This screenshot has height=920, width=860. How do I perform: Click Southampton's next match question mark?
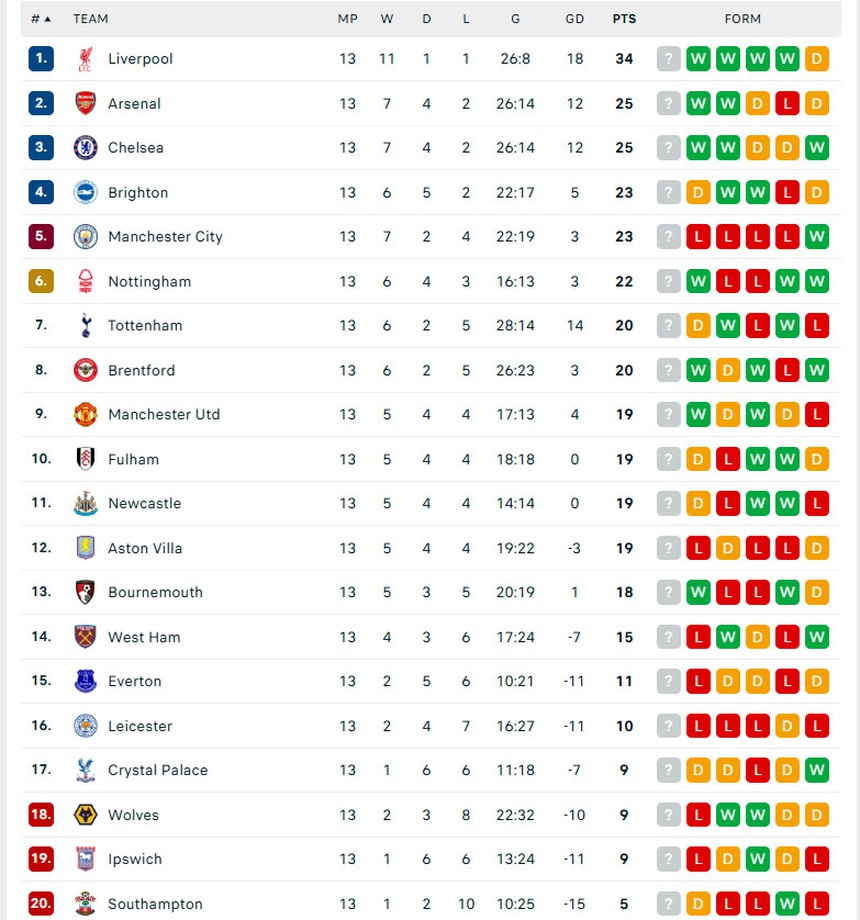click(668, 903)
